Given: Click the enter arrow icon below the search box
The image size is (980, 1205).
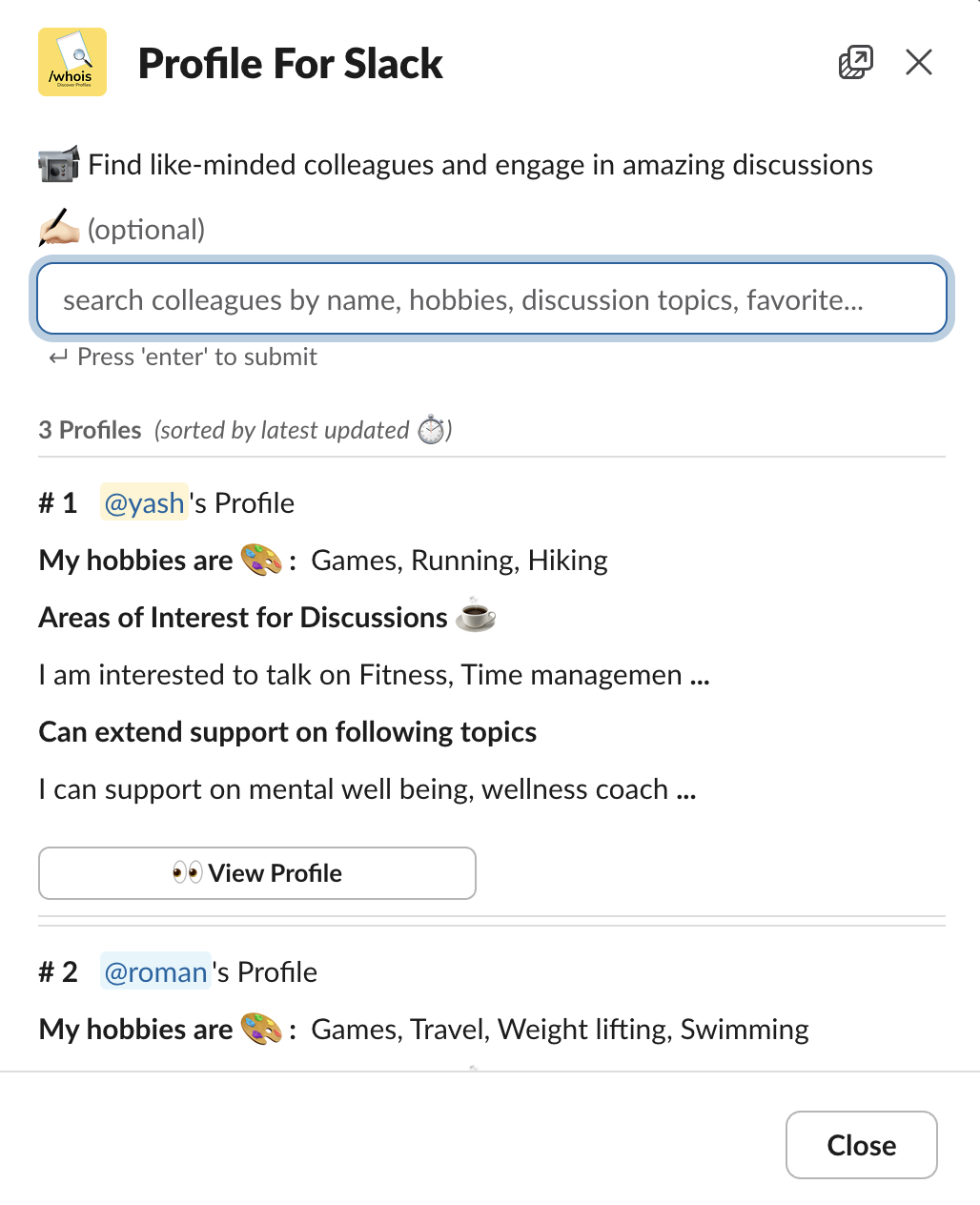Looking at the screenshot, I should (x=57, y=357).
